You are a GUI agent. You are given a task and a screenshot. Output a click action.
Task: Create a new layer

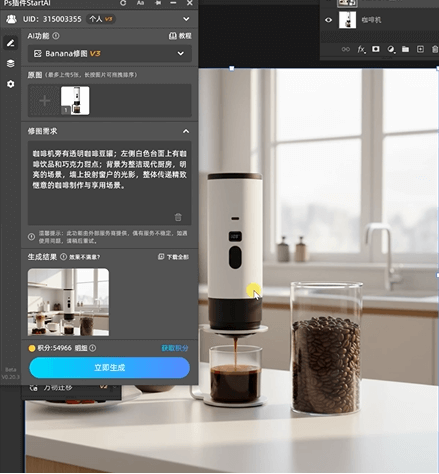point(420,49)
